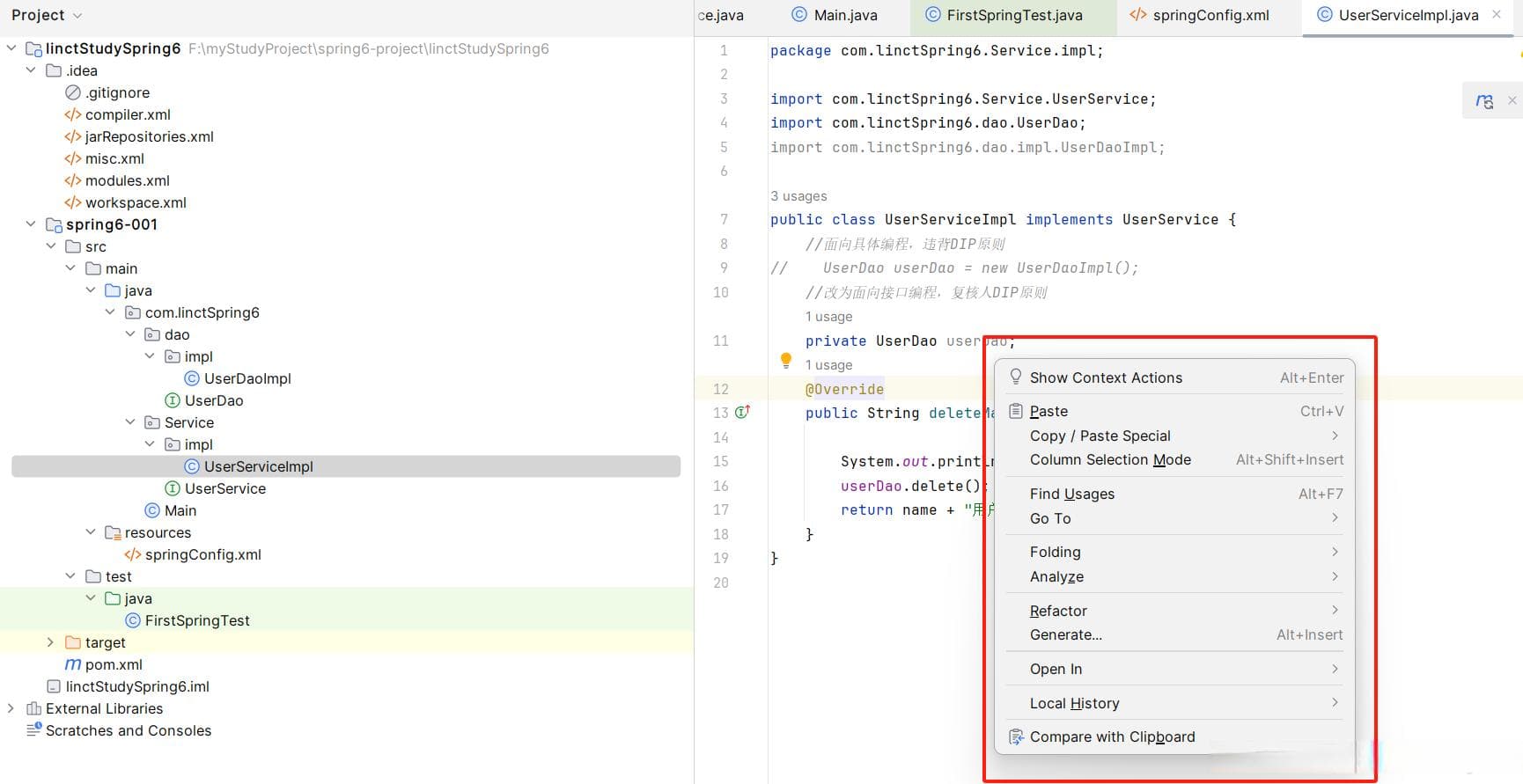Open the Refactor submenu
This screenshot has width=1523, height=784.
tap(1175, 611)
